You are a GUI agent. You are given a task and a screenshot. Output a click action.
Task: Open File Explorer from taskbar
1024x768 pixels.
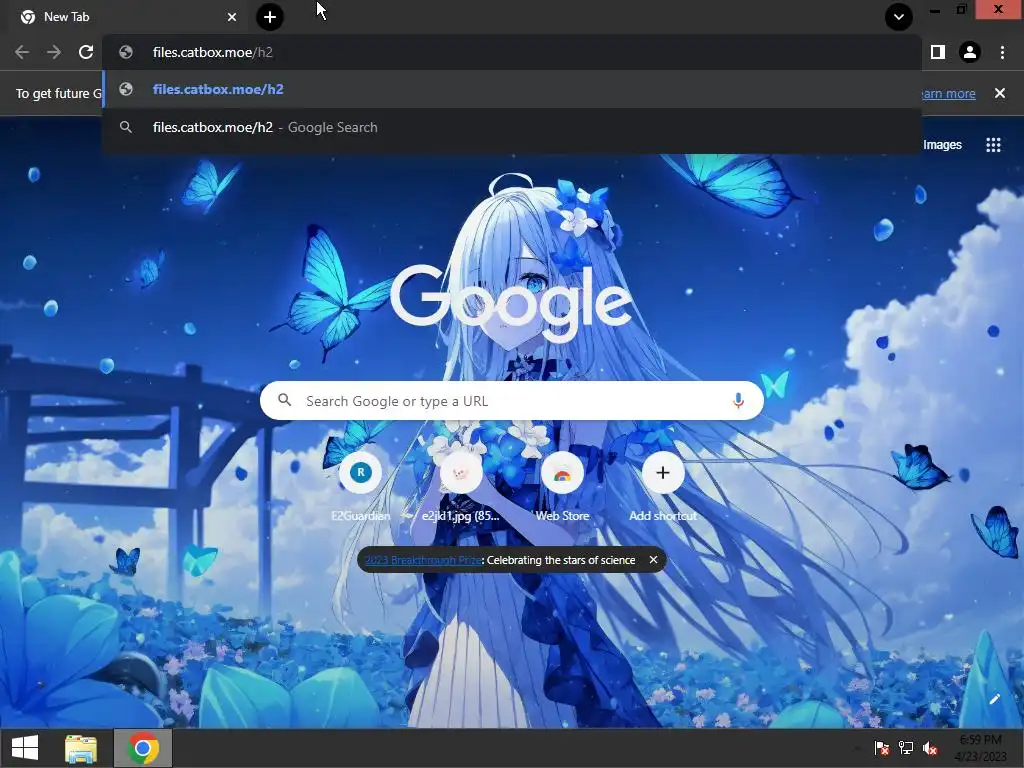81,748
